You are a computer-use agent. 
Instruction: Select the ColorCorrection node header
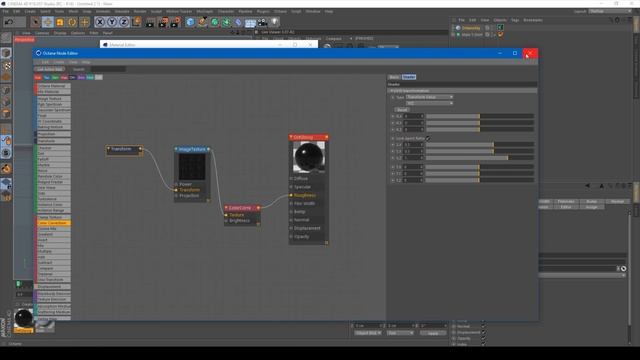click(242, 208)
